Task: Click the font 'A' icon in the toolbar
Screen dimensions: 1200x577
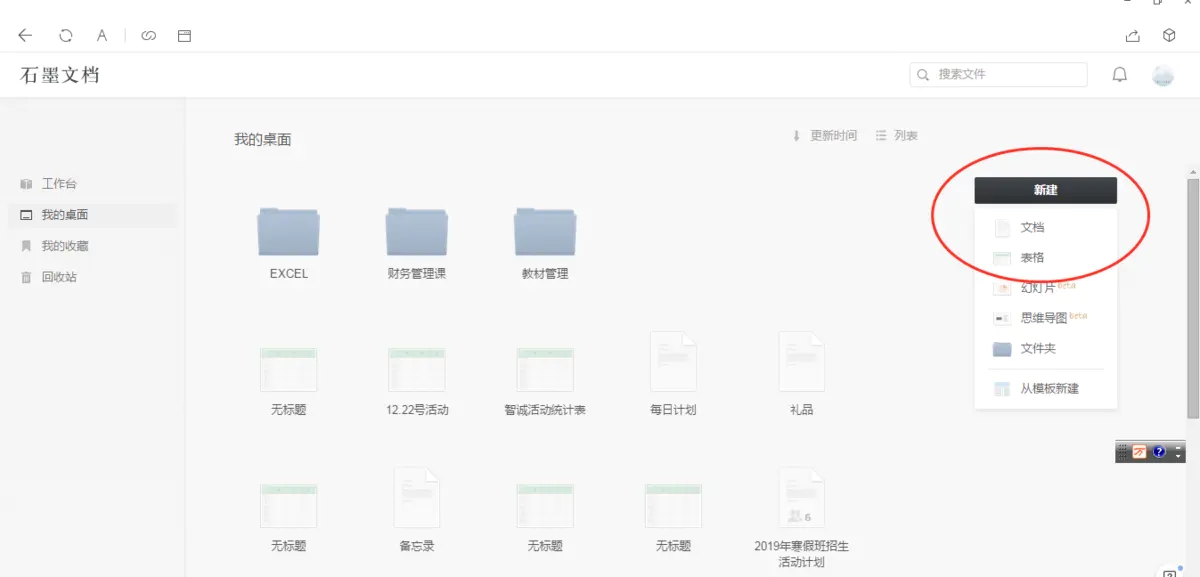Action: [101, 35]
